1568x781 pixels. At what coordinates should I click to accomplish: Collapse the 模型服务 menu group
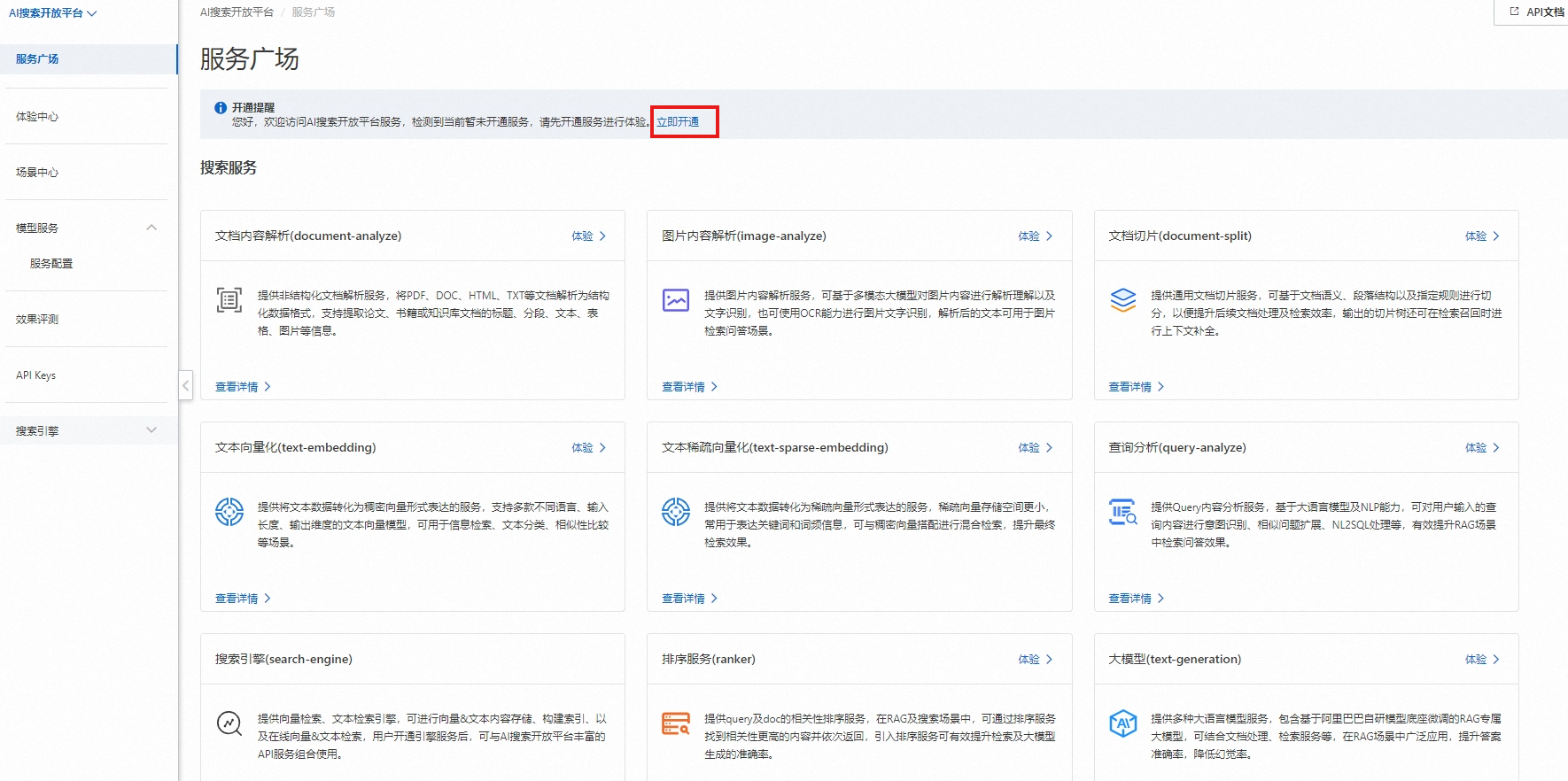click(x=151, y=228)
